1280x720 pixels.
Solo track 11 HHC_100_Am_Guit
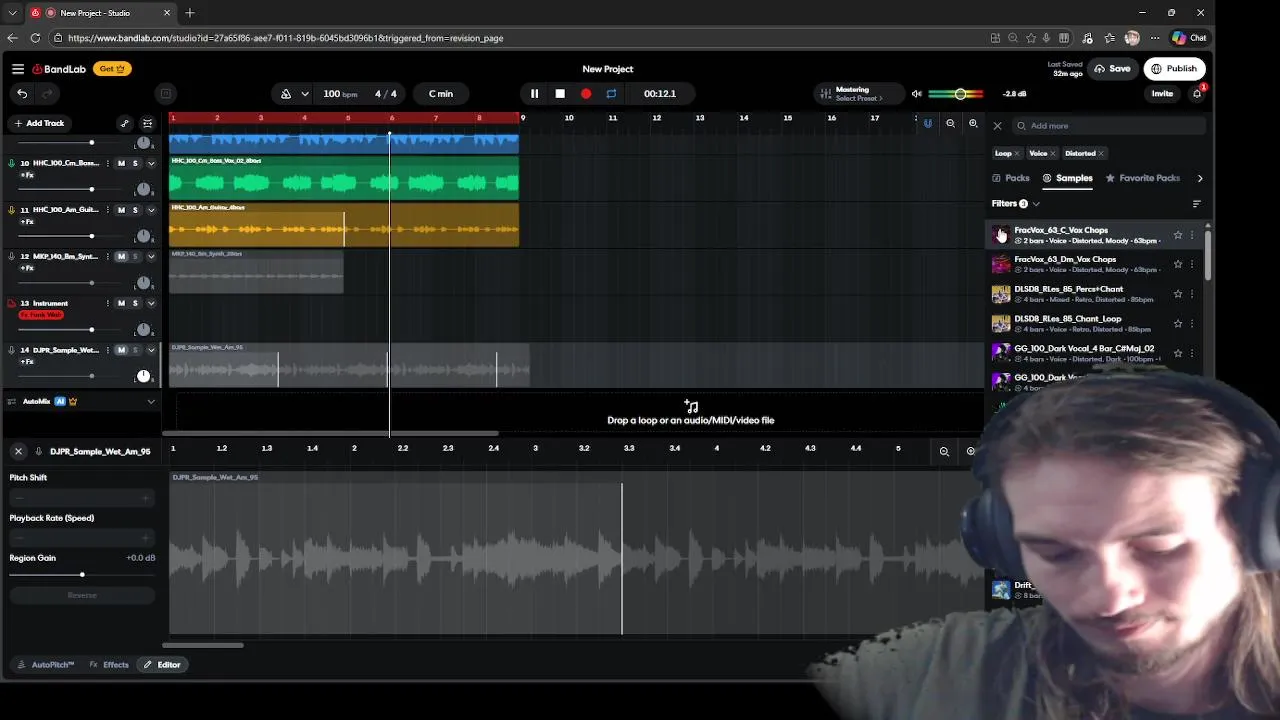pyautogui.click(x=135, y=210)
